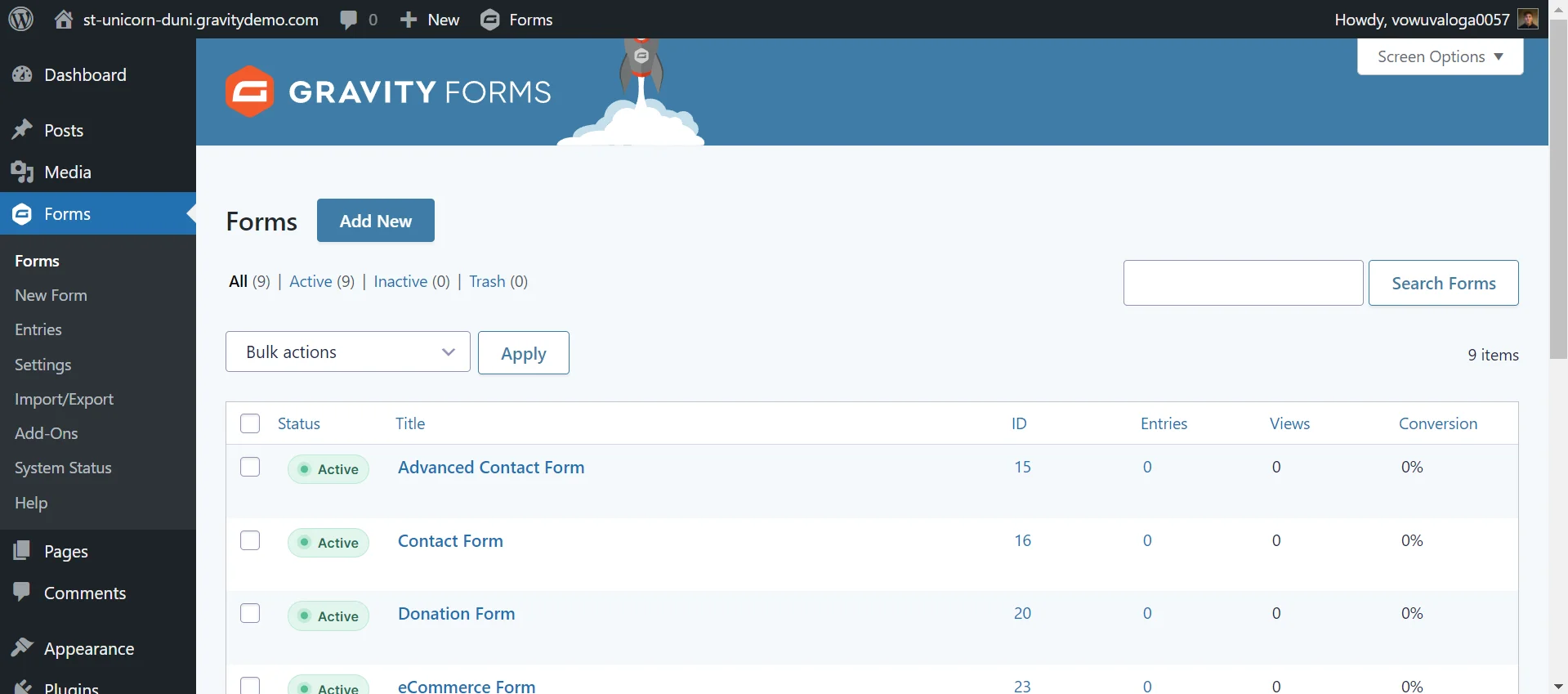This screenshot has width=1568, height=694.
Task: Sort table by Views column
Action: 1289,423
